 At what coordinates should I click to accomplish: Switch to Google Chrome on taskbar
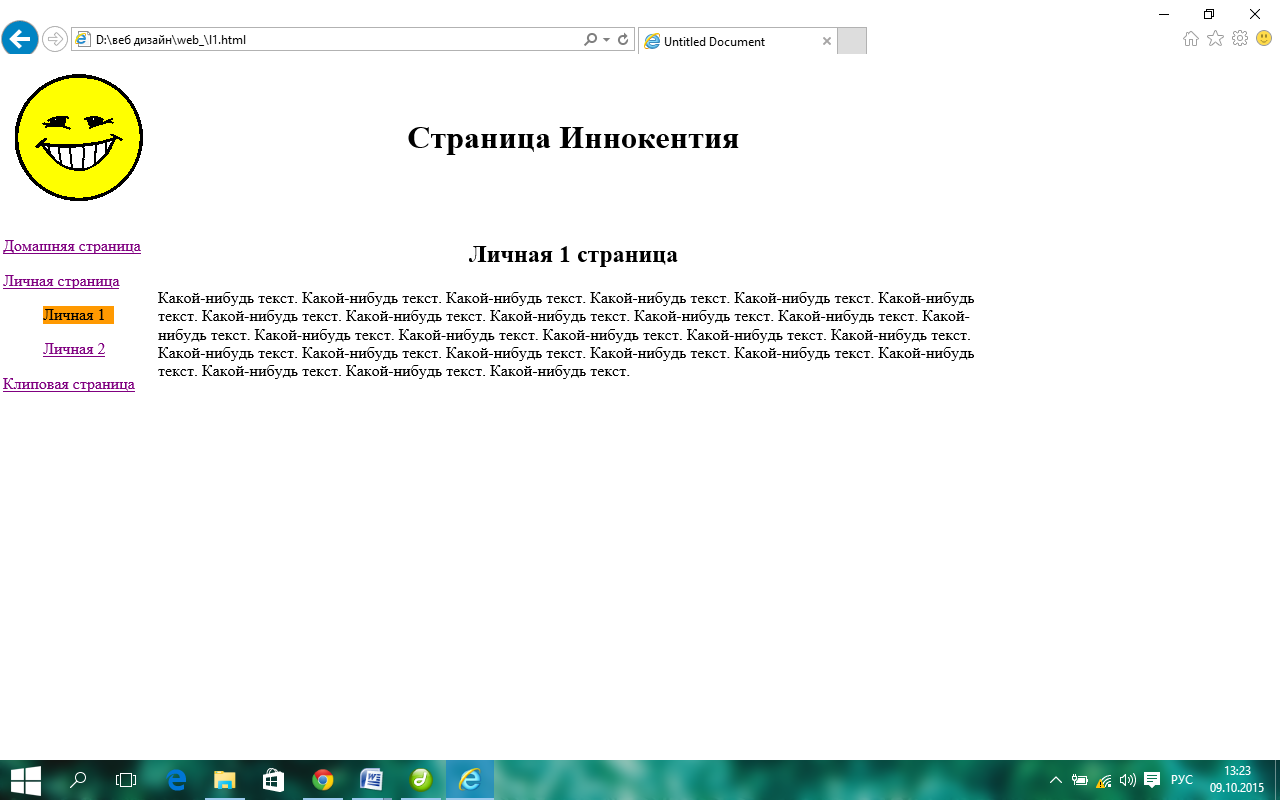pos(322,780)
